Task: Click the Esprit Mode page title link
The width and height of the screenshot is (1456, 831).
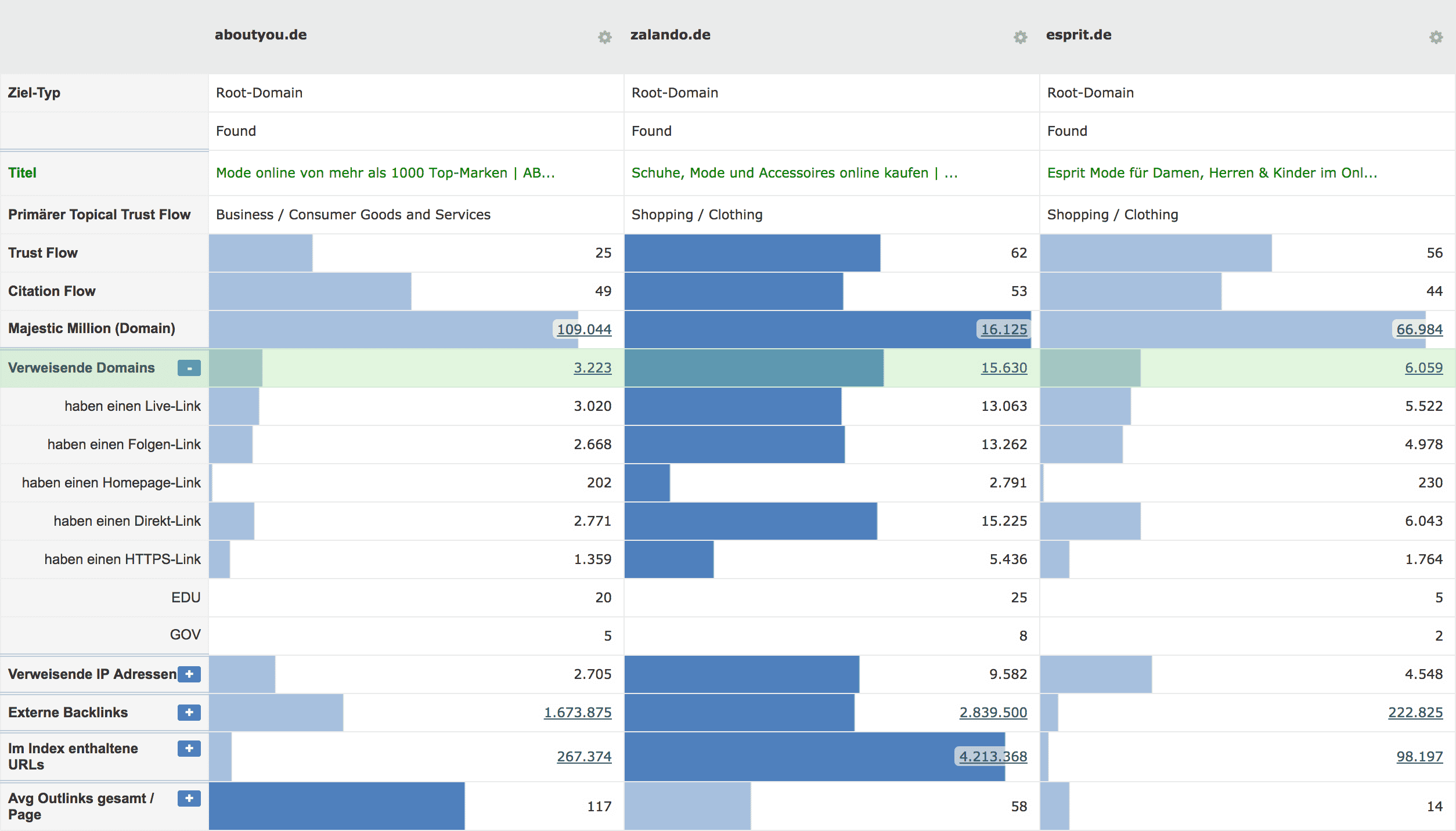Action: 1212,173
